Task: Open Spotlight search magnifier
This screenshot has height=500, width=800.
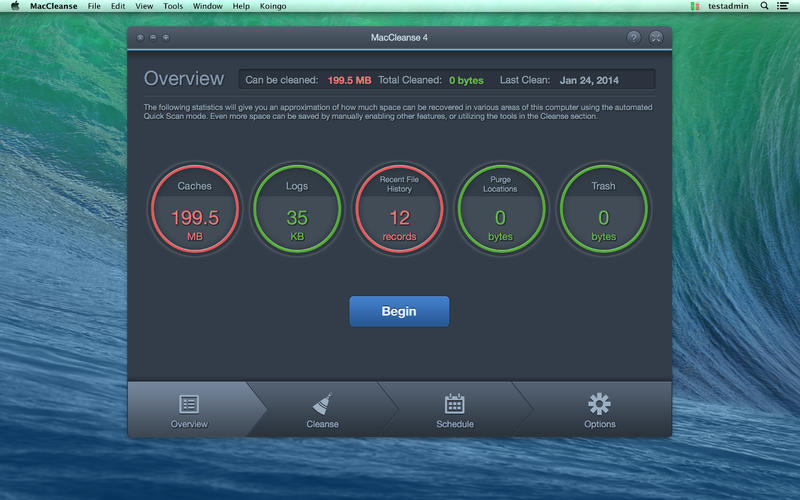Action: coord(764,6)
